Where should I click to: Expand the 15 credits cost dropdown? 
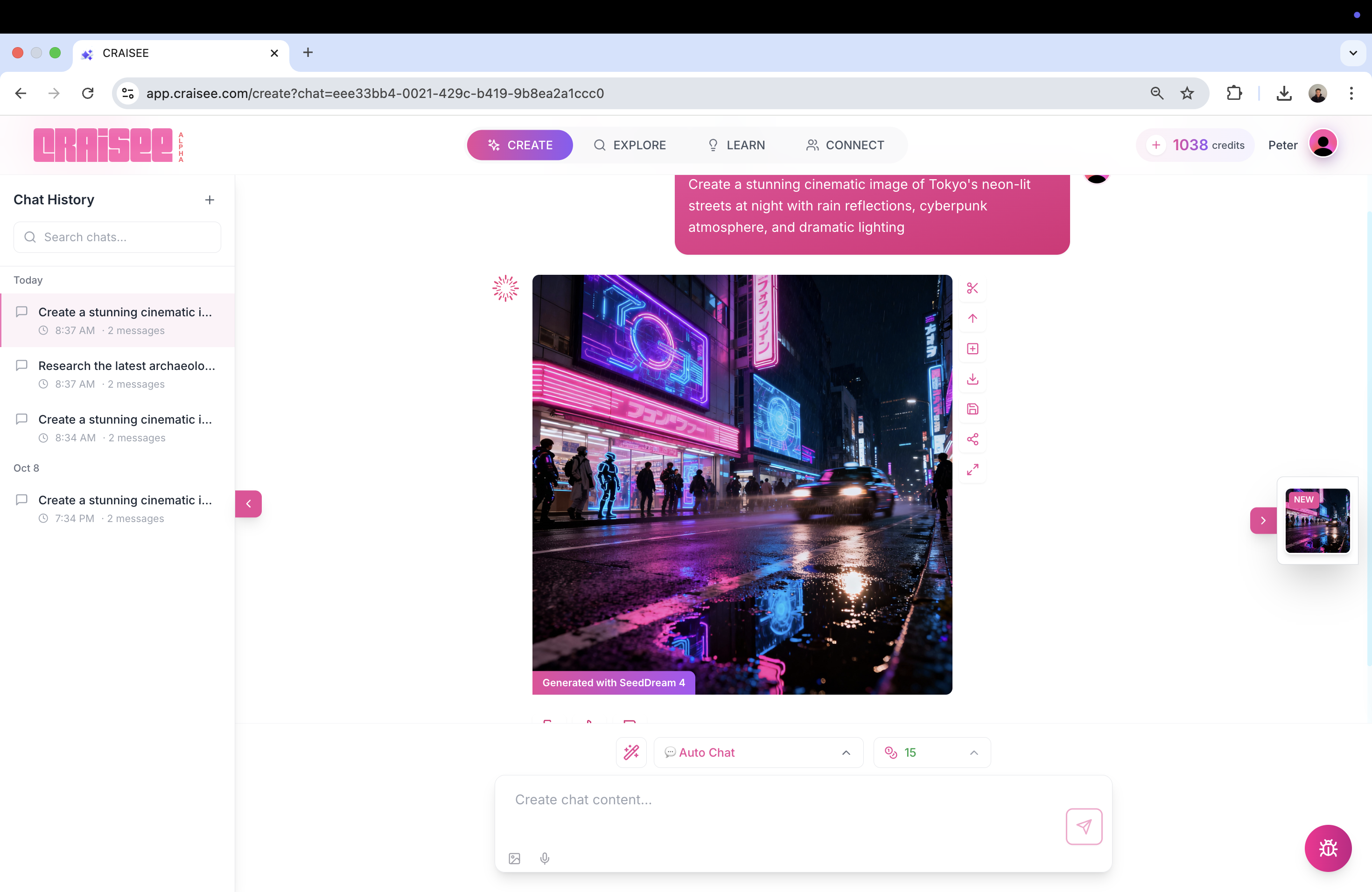pos(931,752)
